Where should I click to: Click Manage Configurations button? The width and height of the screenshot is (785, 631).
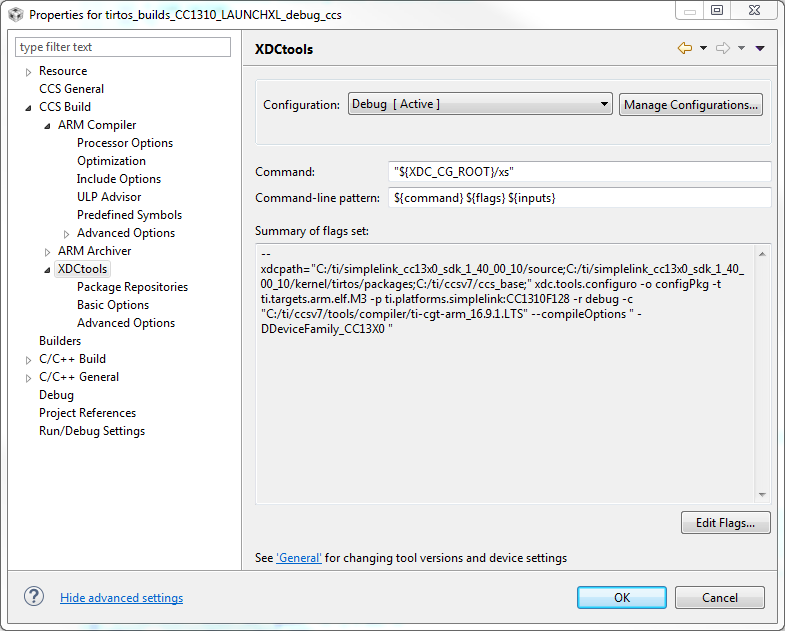[691, 105]
